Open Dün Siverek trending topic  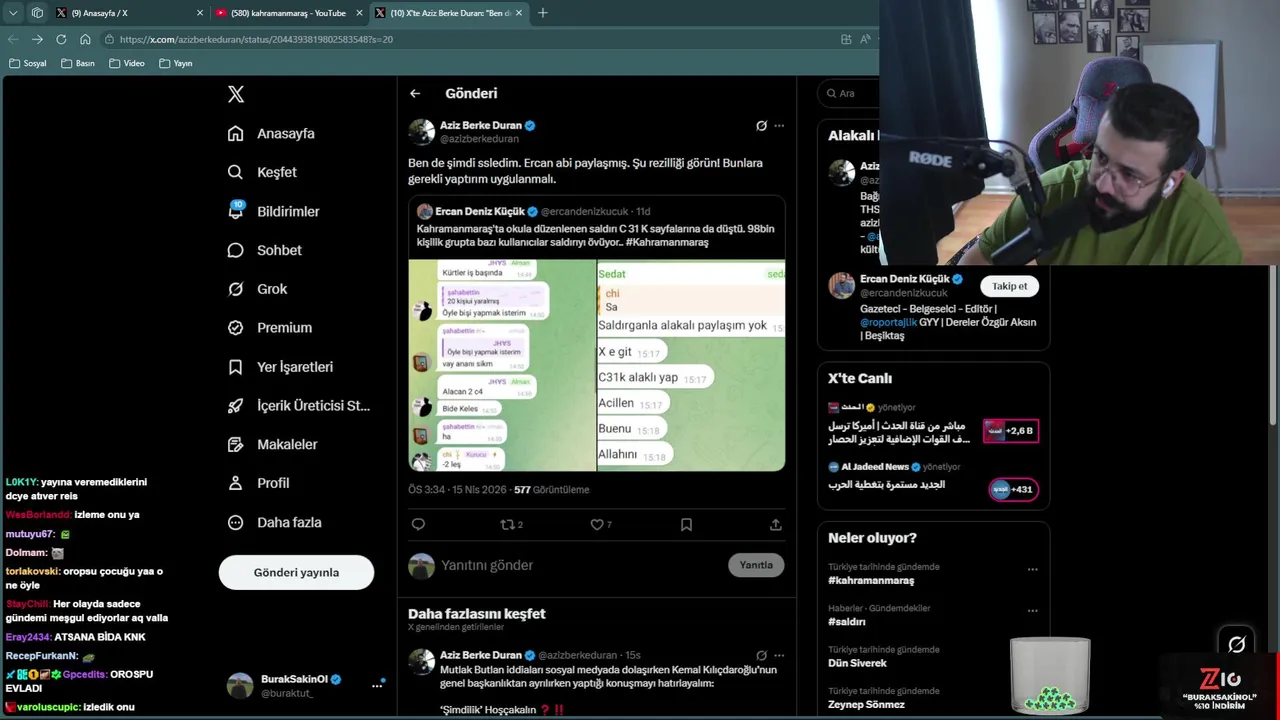[857, 663]
